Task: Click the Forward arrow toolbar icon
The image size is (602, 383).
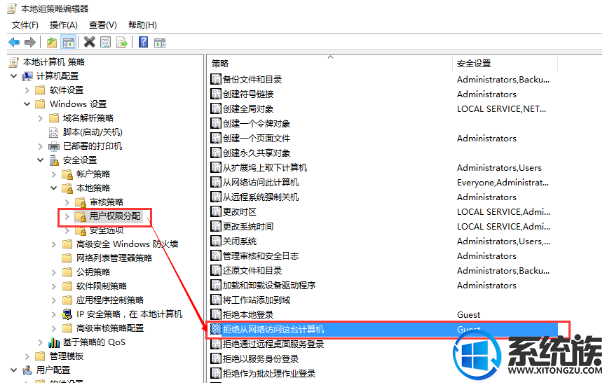Action: [x=30, y=42]
